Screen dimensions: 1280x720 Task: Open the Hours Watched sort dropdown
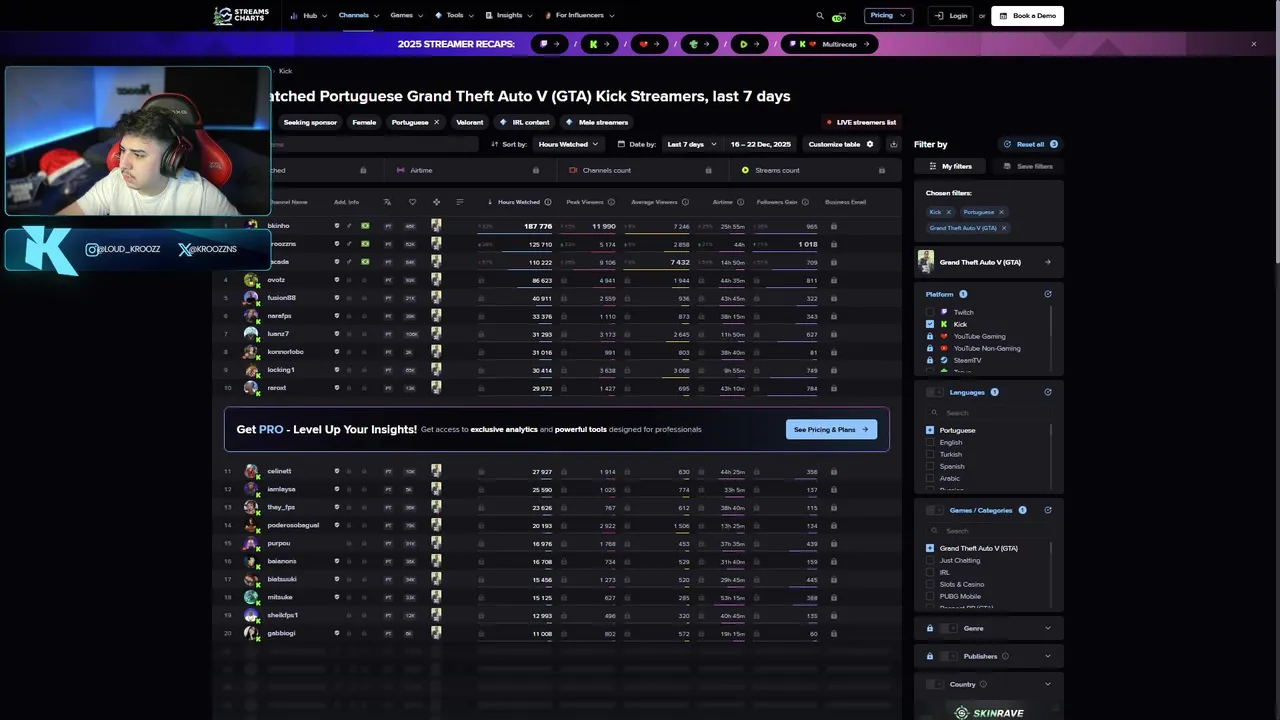[567, 144]
